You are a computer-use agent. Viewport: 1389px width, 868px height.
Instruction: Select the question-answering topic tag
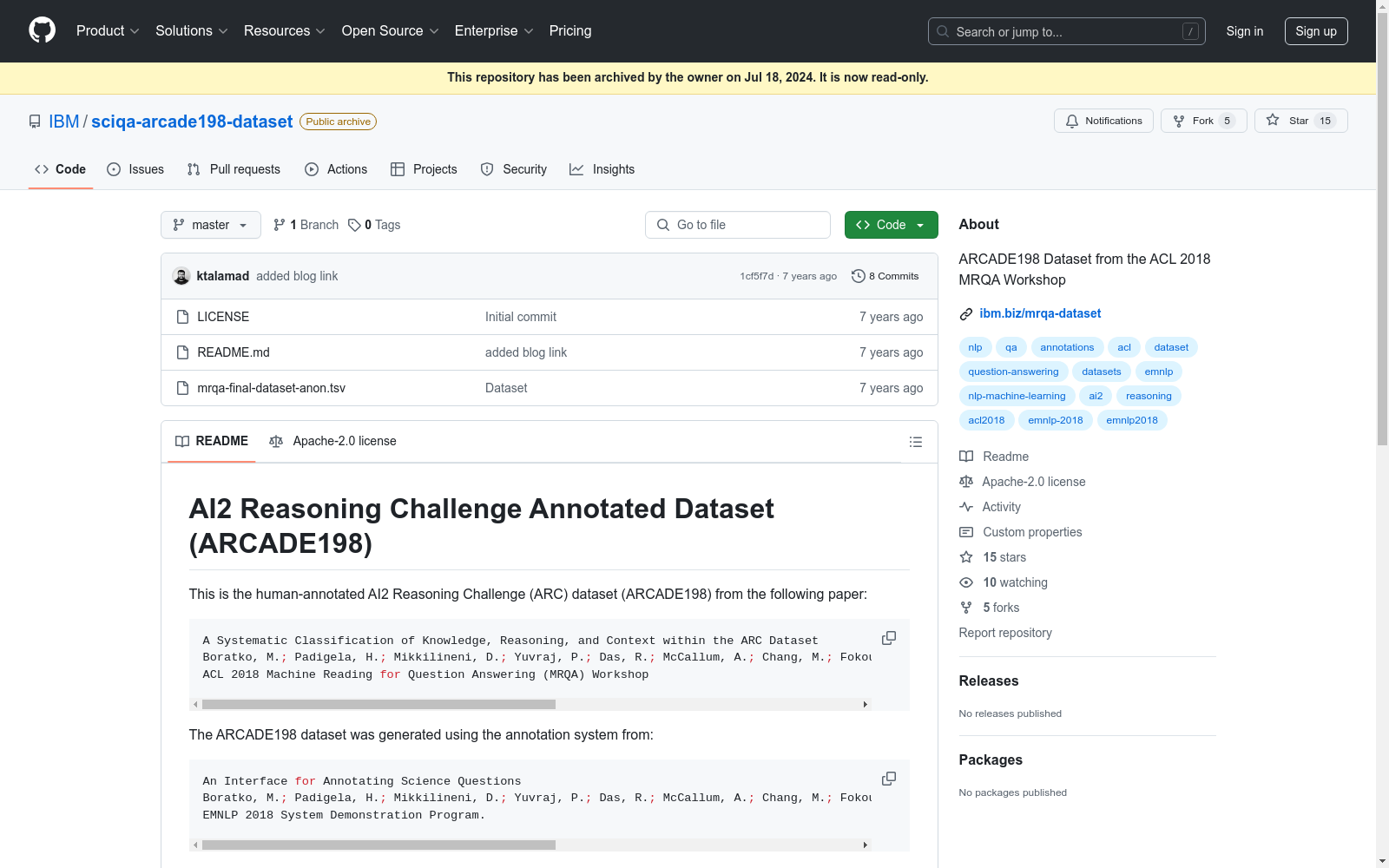pyautogui.click(x=1014, y=372)
